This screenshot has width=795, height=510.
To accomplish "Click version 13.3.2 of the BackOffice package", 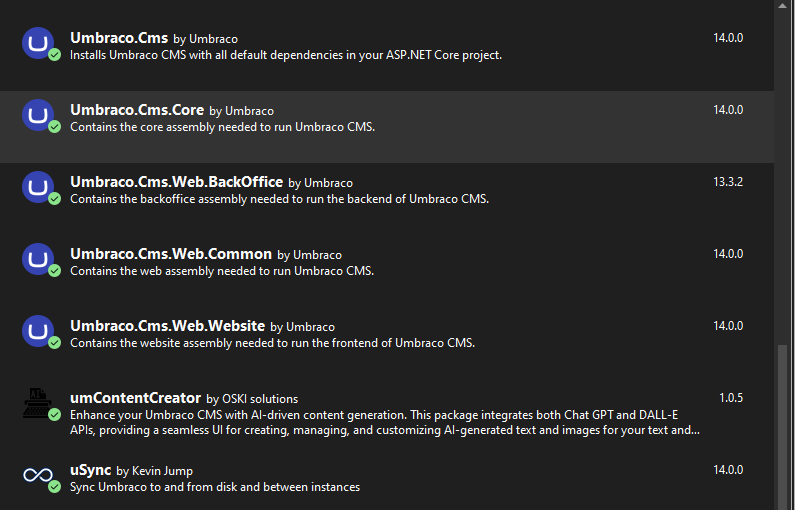I will coord(728,182).
